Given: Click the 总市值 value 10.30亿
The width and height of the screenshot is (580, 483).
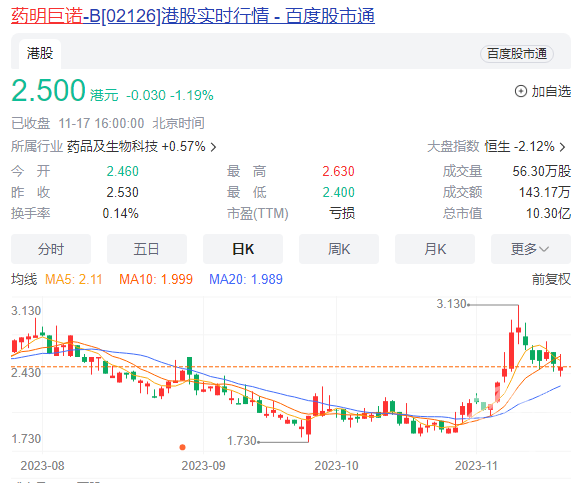Looking at the screenshot, I should [548, 213].
